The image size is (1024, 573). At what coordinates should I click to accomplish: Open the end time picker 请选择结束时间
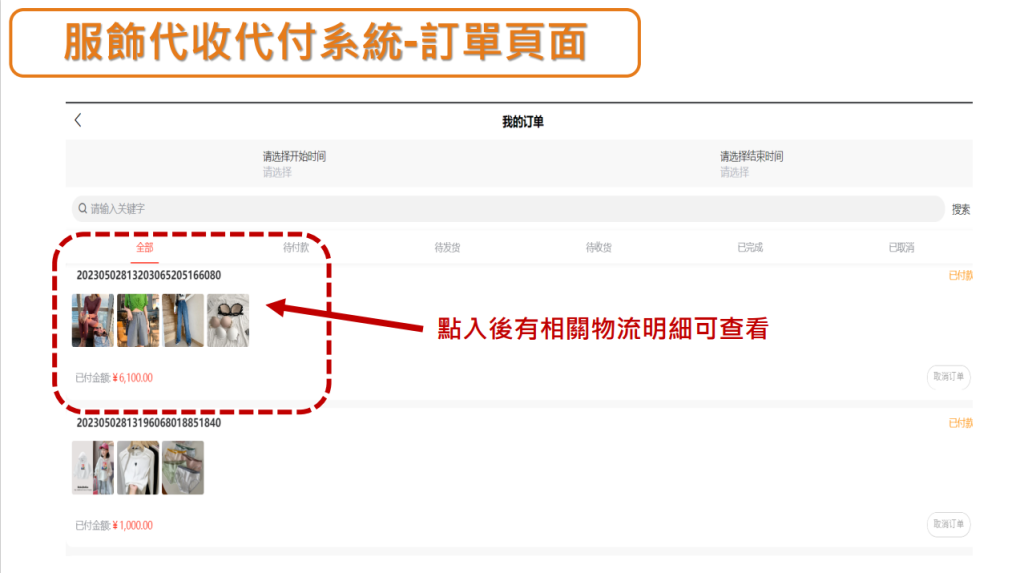751,163
